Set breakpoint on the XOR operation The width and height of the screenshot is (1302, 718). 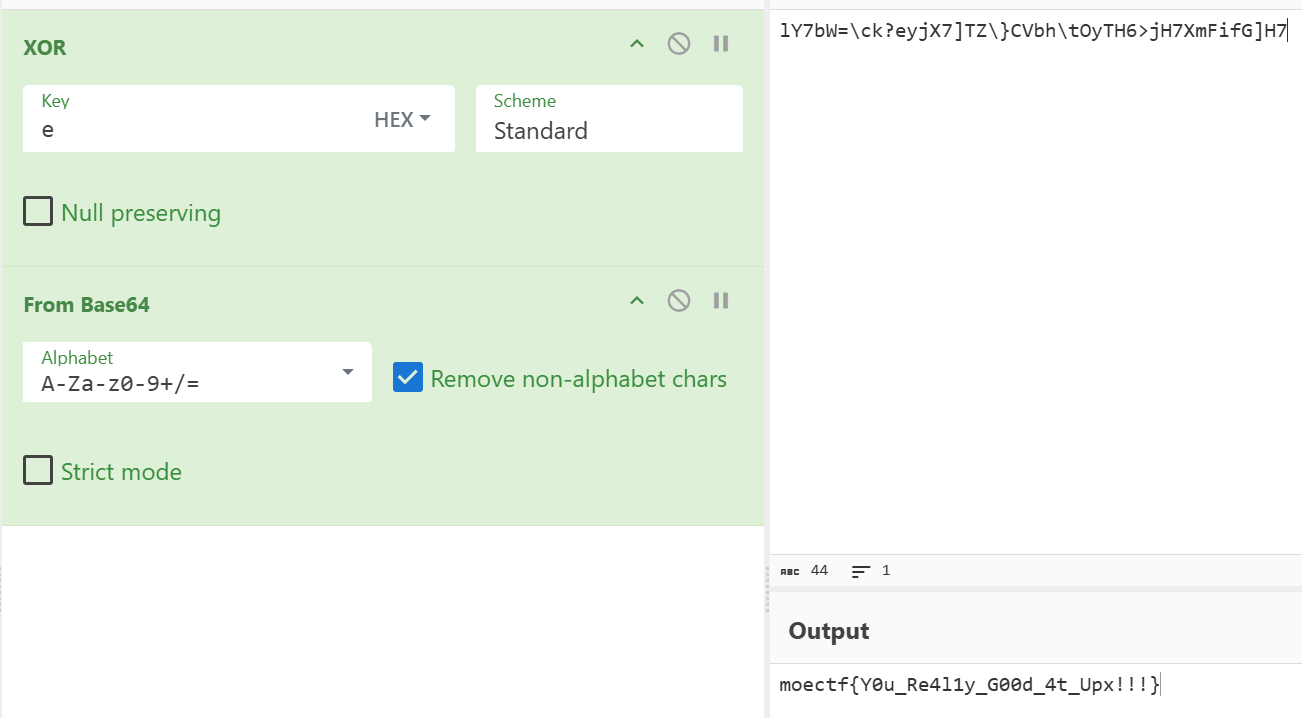[x=721, y=44]
